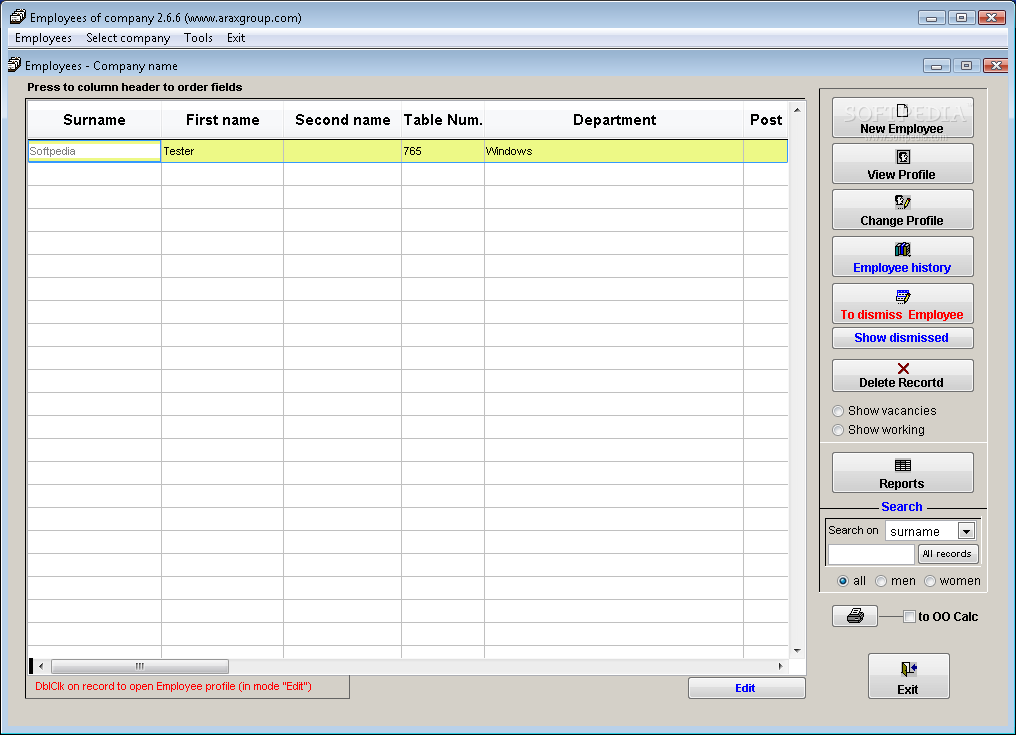Image resolution: width=1016 pixels, height=735 pixels.
Task: Select Show working radio button
Action: tap(838, 430)
